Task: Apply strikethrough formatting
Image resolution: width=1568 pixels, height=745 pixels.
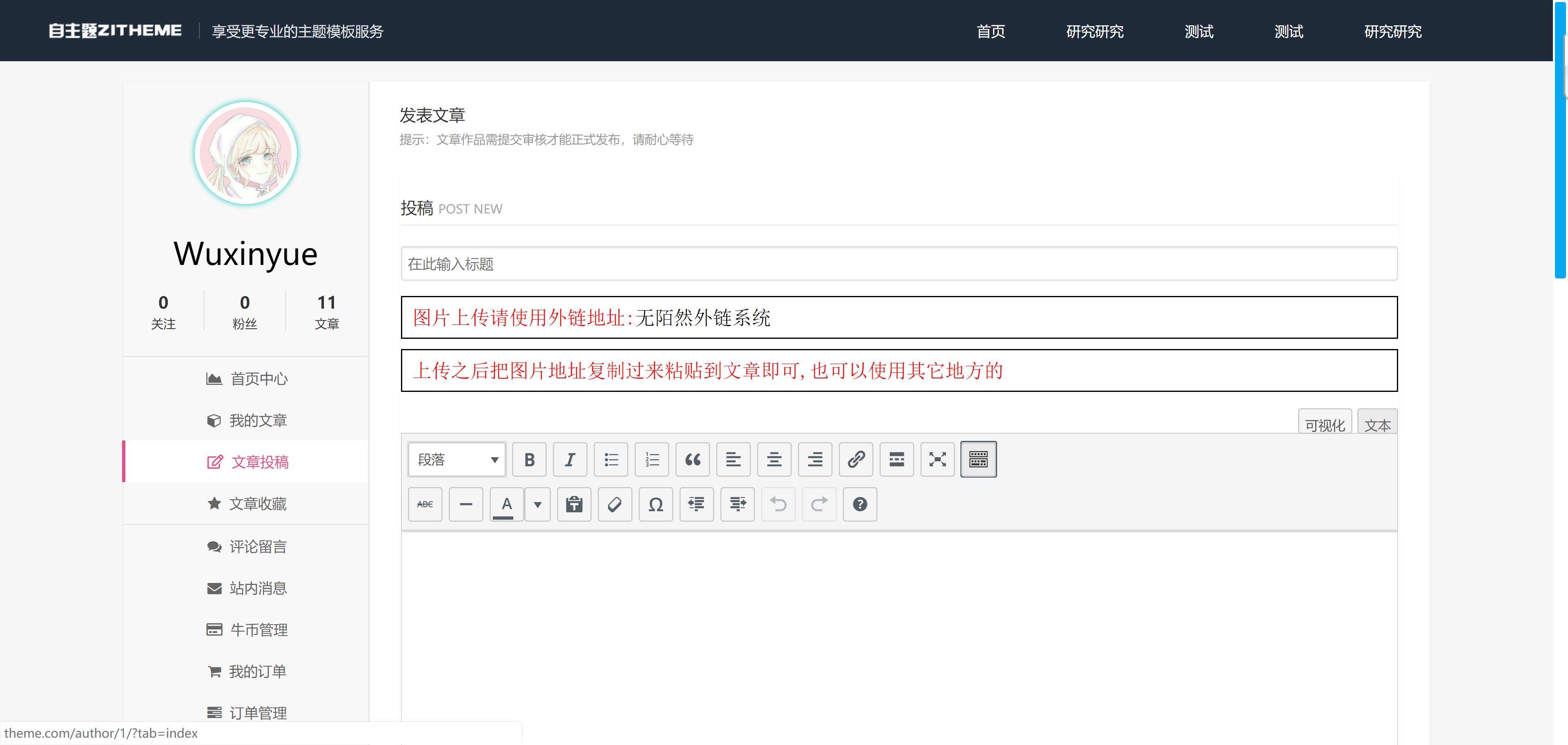Action: click(x=425, y=505)
